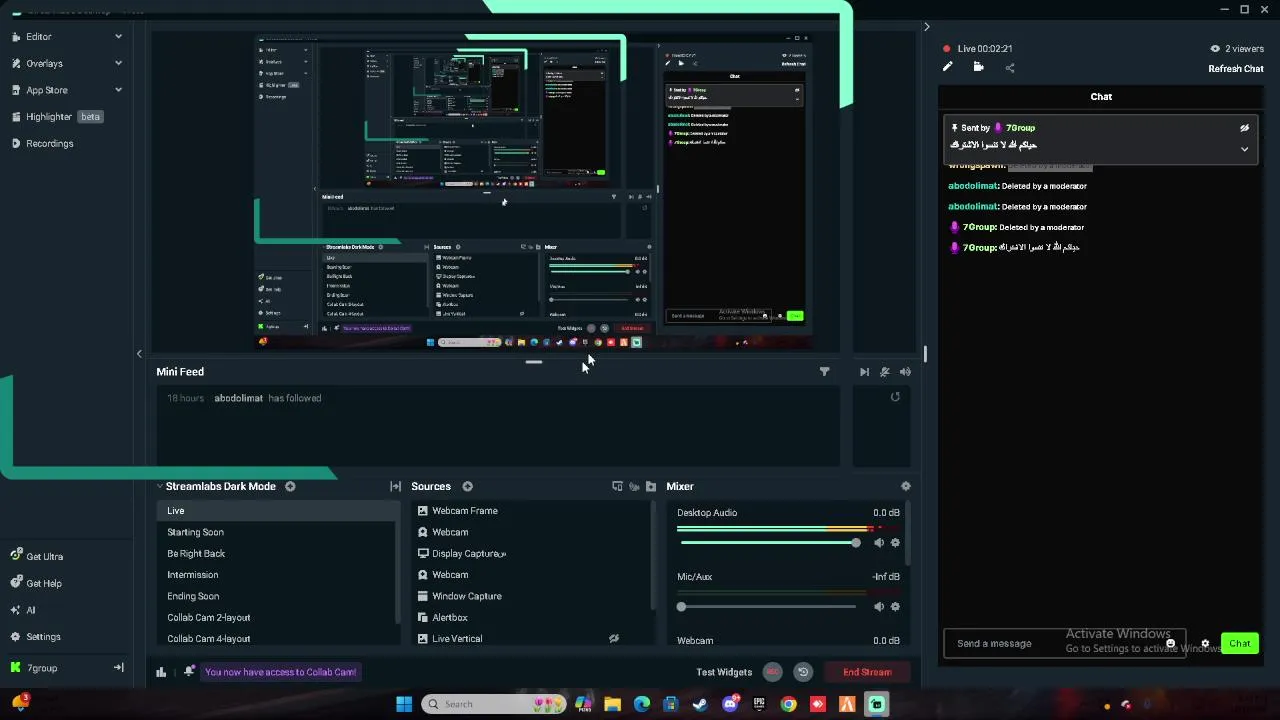This screenshot has width=1280, height=720.
Task: Expand the pinned message chevron
Action: click(1244, 149)
